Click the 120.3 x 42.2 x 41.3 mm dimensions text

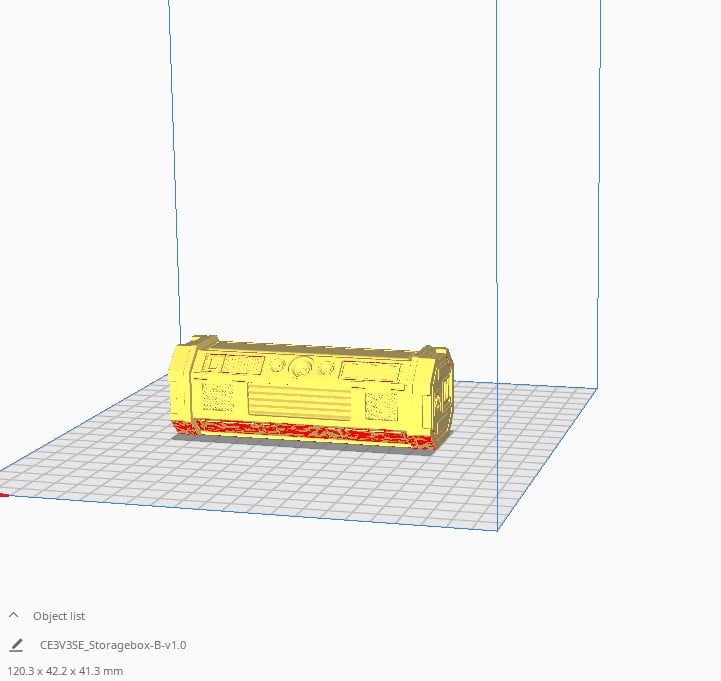tap(65, 671)
